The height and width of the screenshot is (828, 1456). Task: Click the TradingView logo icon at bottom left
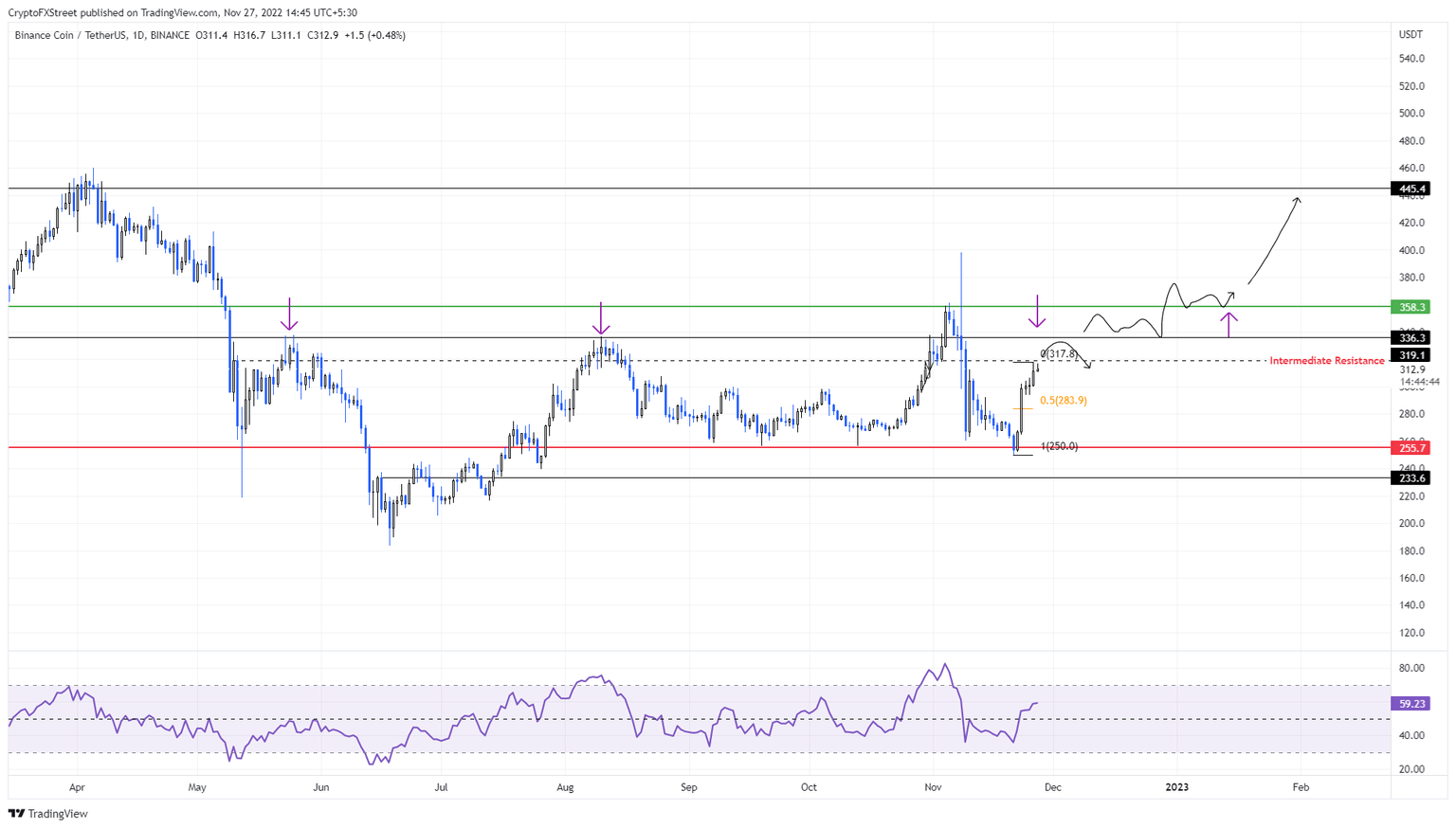click(16, 813)
